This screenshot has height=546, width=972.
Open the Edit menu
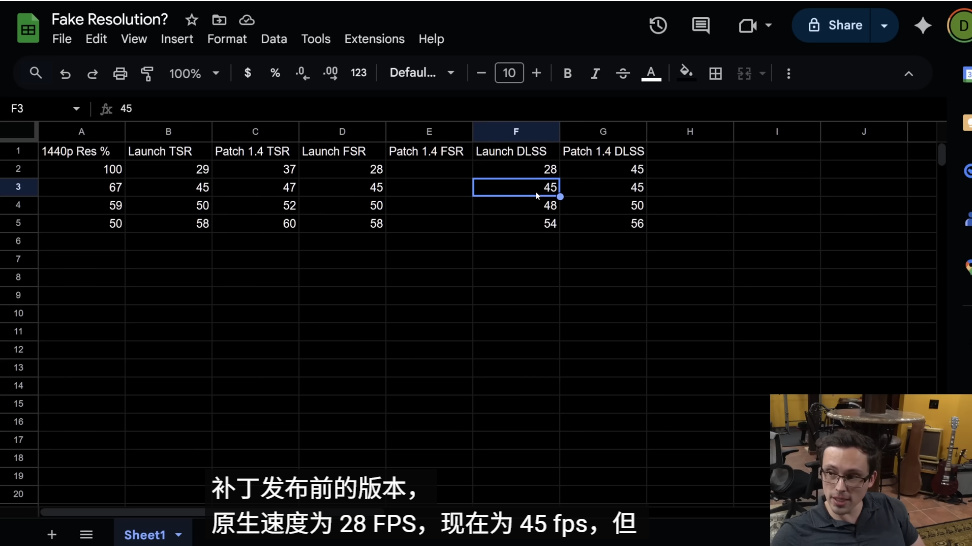click(x=96, y=39)
